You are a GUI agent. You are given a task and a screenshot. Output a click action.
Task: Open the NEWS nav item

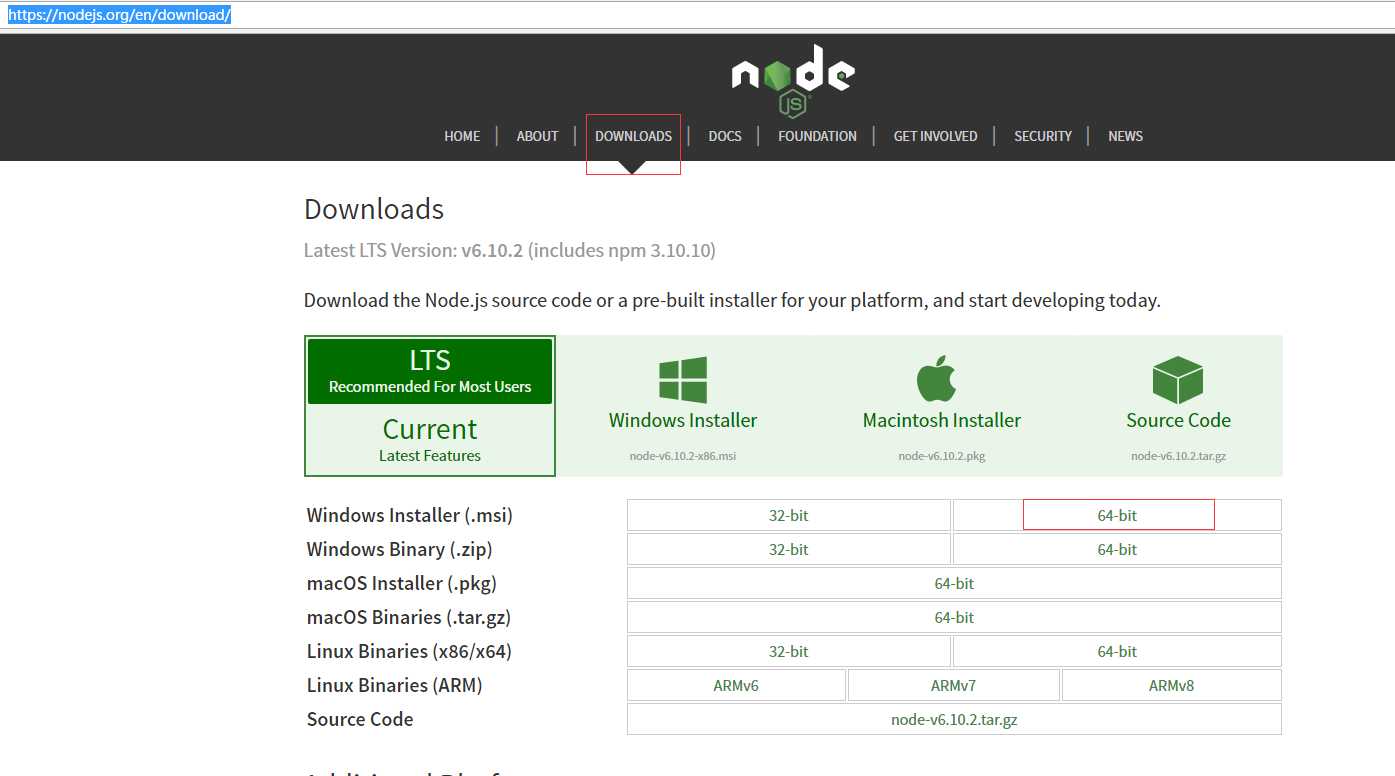pos(1125,136)
